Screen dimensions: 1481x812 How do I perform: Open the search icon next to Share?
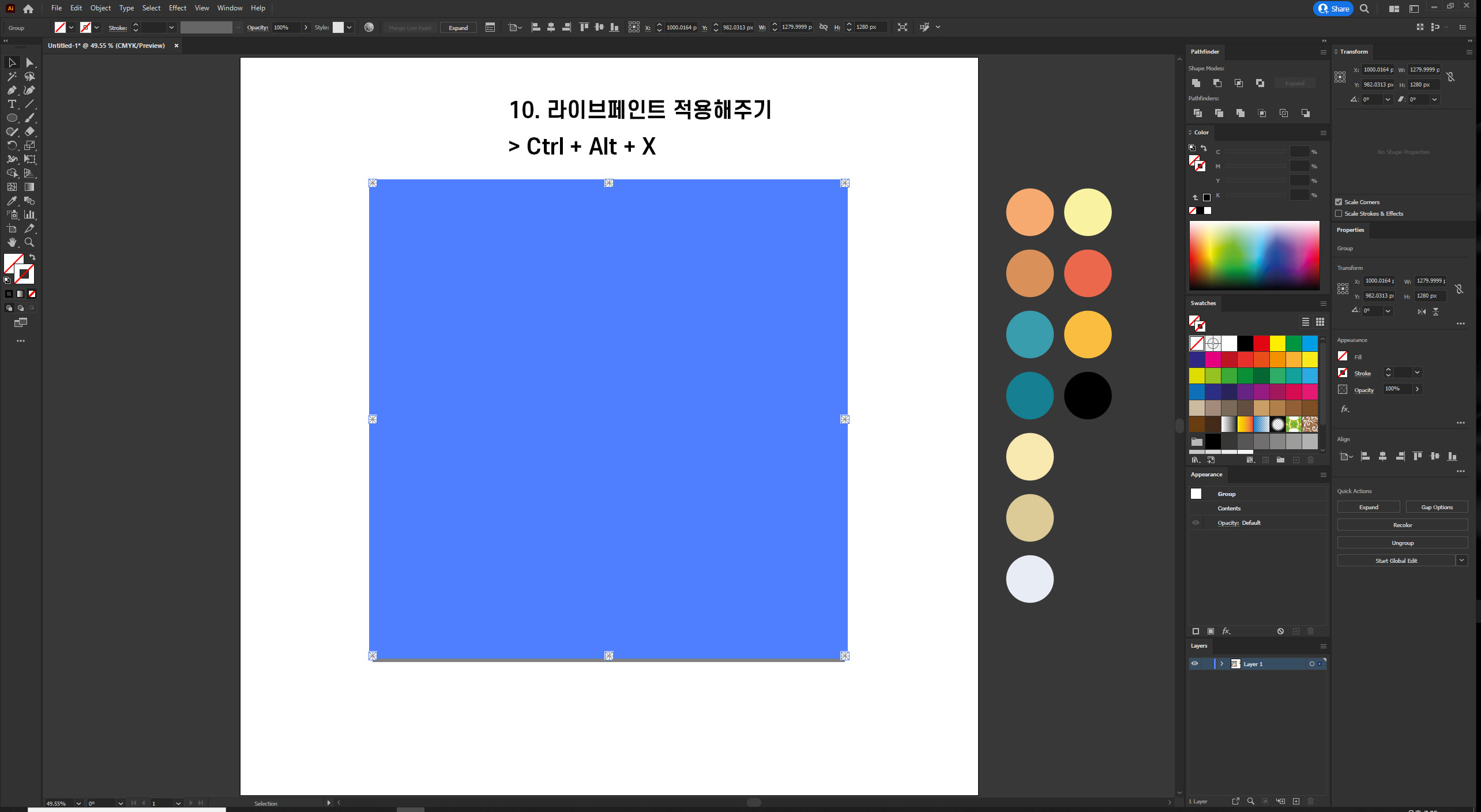[x=1365, y=9]
